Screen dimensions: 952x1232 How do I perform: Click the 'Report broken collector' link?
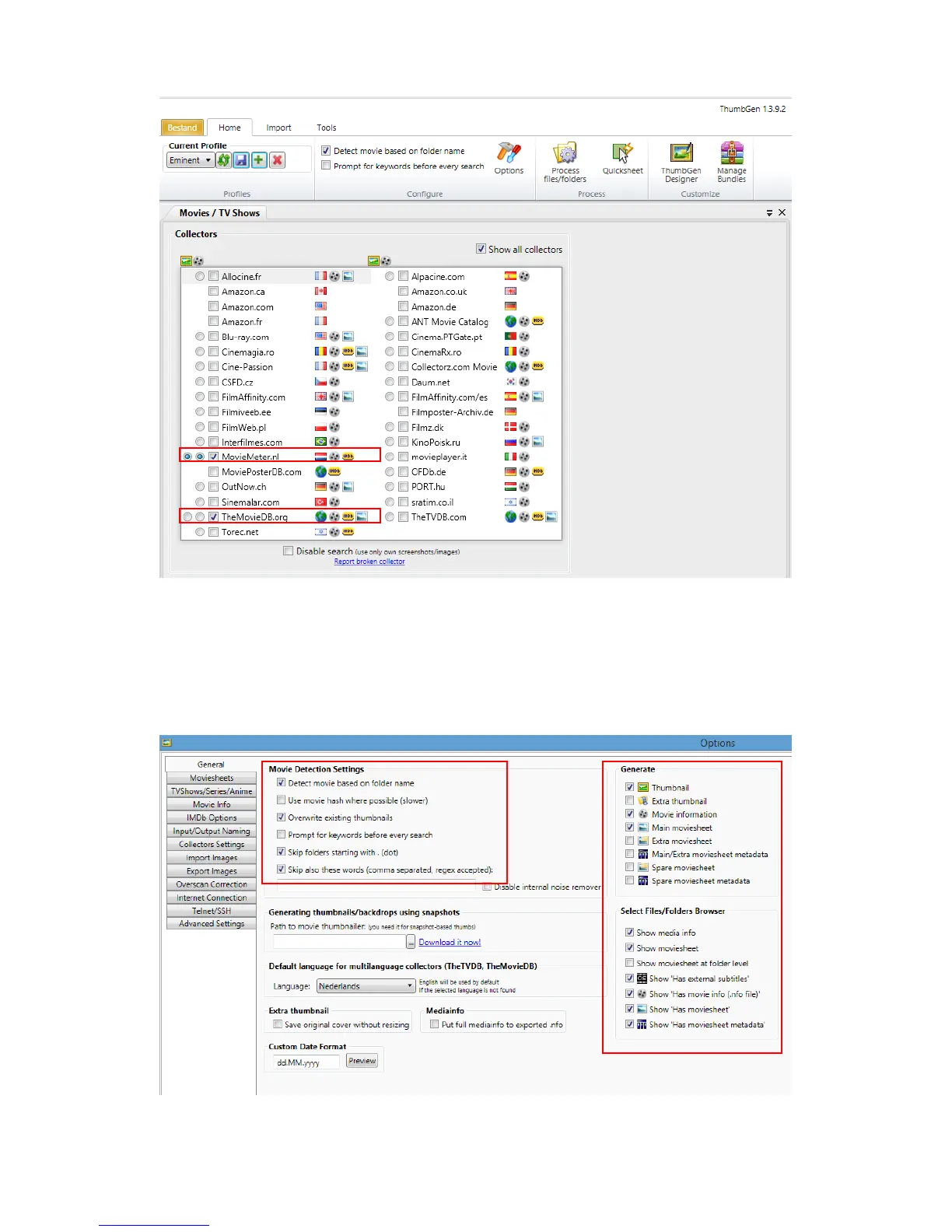coord(369,562)
